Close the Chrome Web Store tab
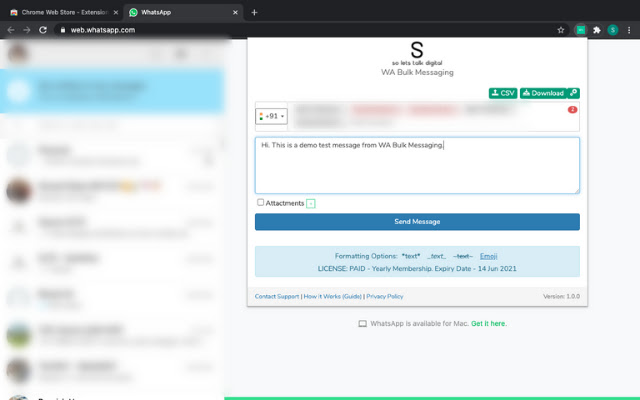This screenshot has height=400, width=640. click(x=116, y=12)
